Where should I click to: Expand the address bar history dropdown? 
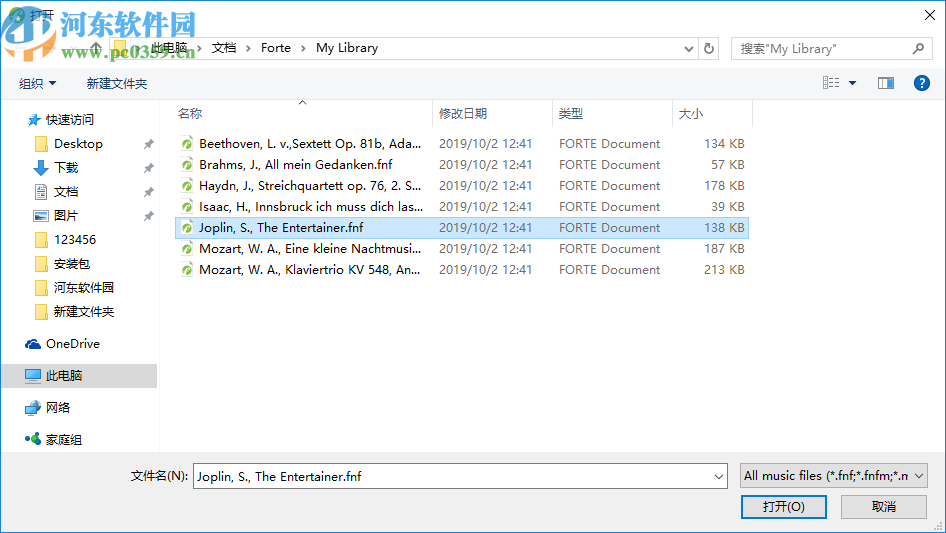pos(688,49)
